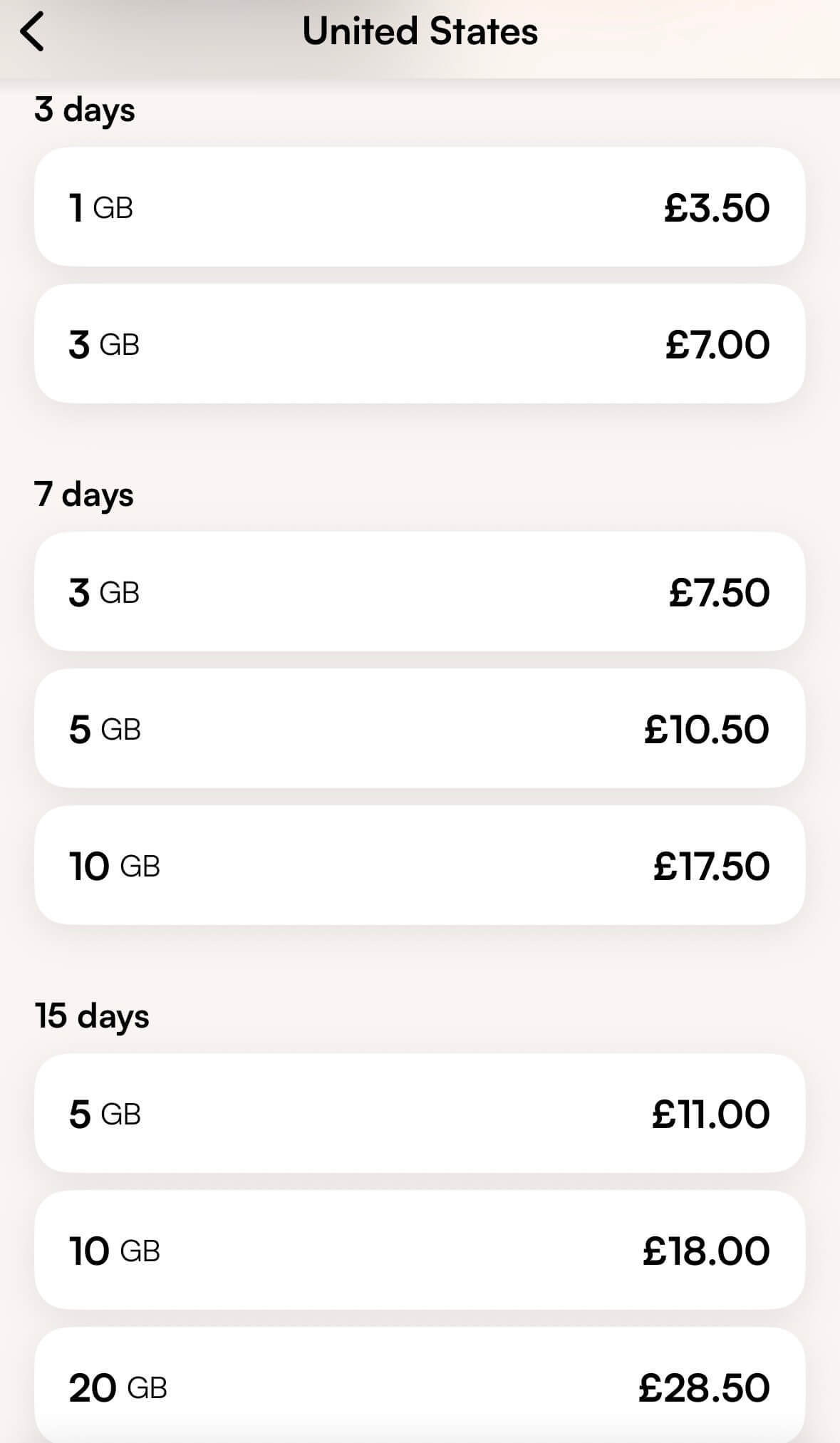Click the "15 days" section heading
This screenshot has height=1443, width=840.
tap(92, 1016)
